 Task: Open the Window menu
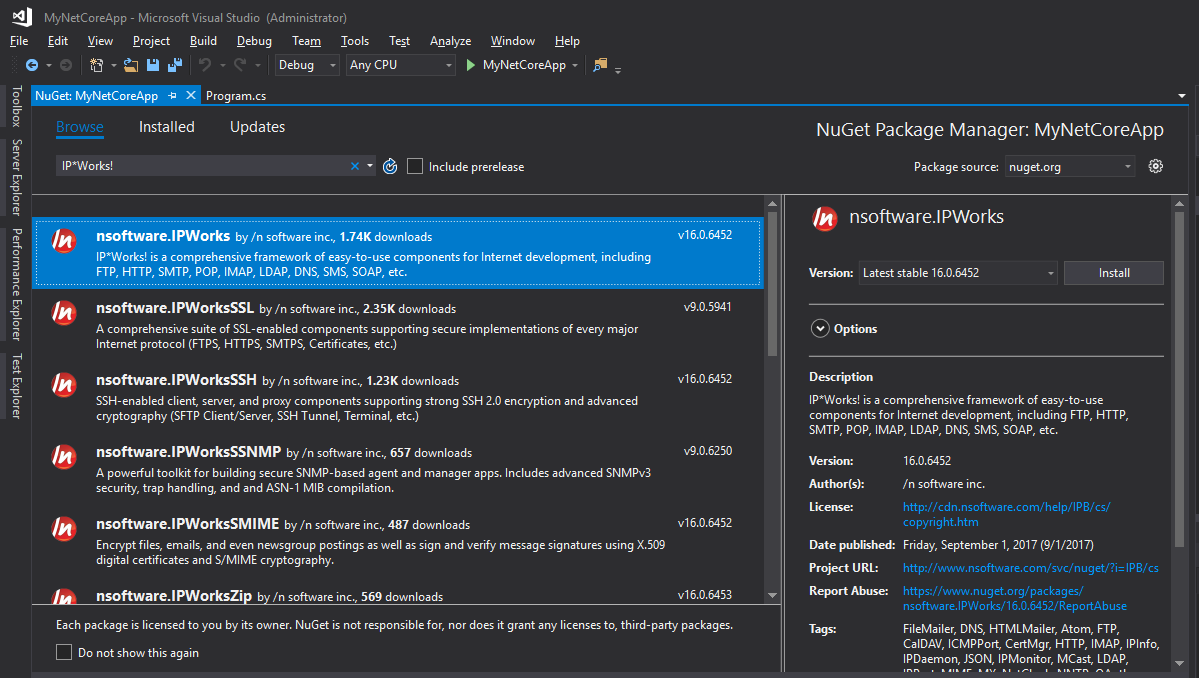(512, 41)
